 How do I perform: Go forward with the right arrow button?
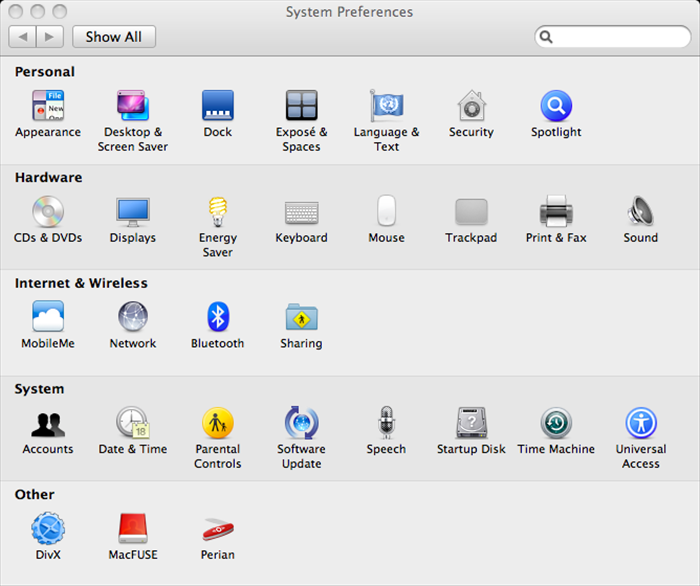point(50,37)
